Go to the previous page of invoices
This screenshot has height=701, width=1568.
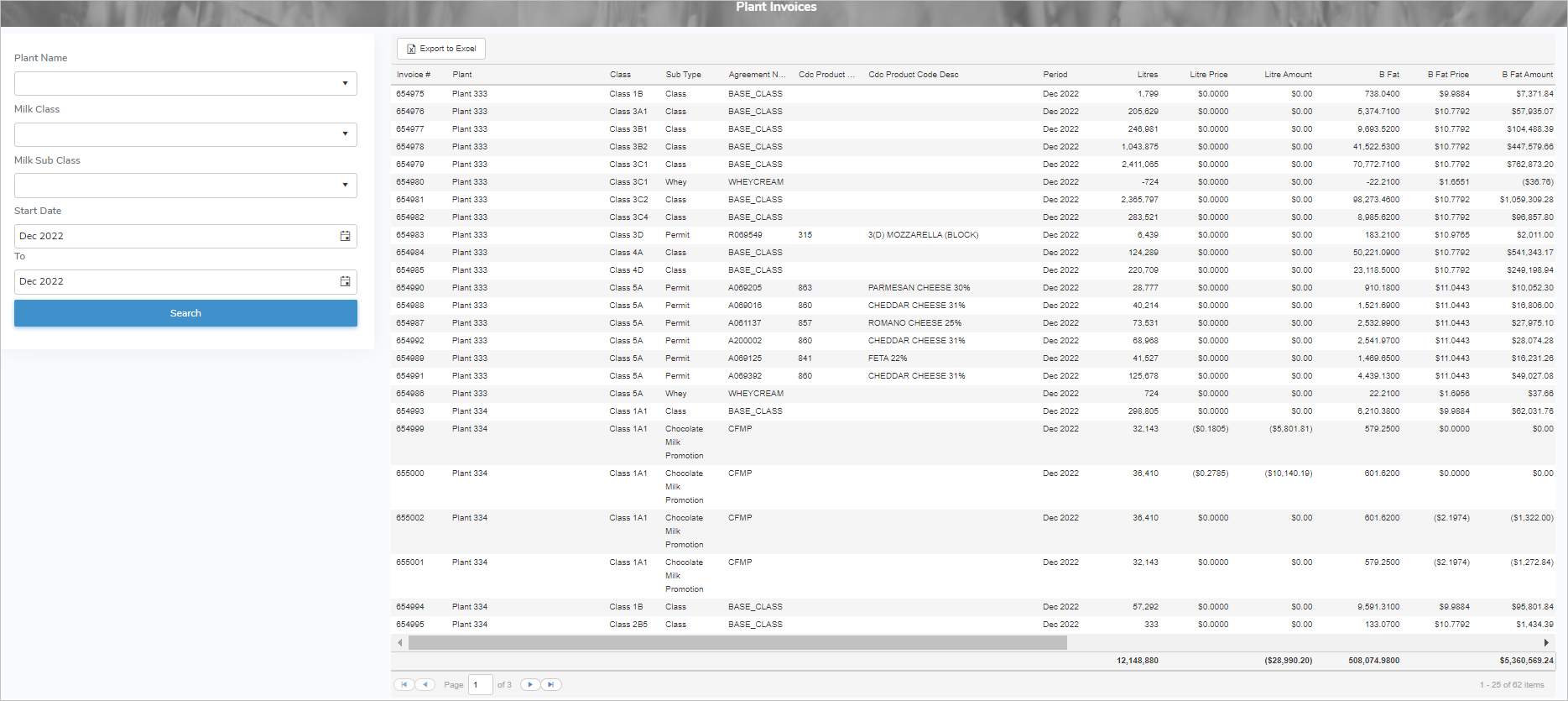pos(425,685)
